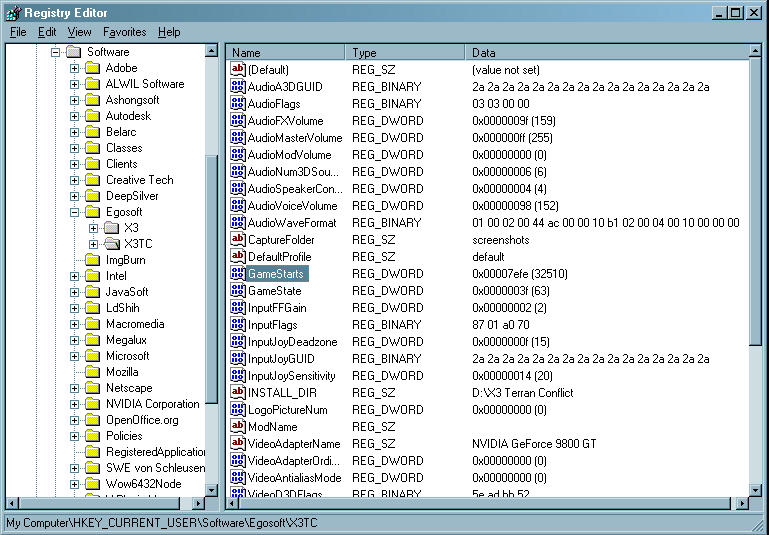Select the InputJoySensitivity value name
This screenshot has height=535, width=769.
click(x=291, y=376)
